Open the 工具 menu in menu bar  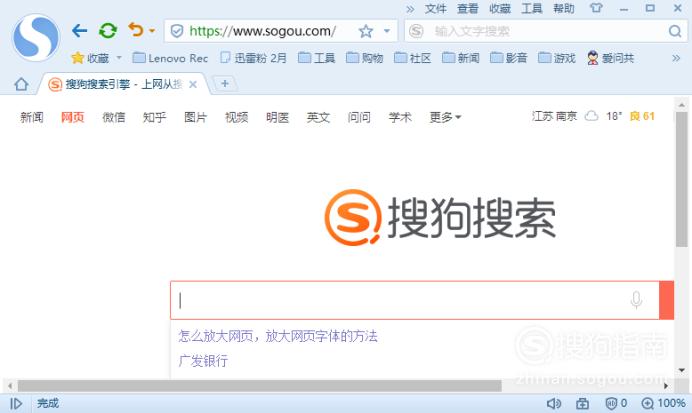coord(532,8)
